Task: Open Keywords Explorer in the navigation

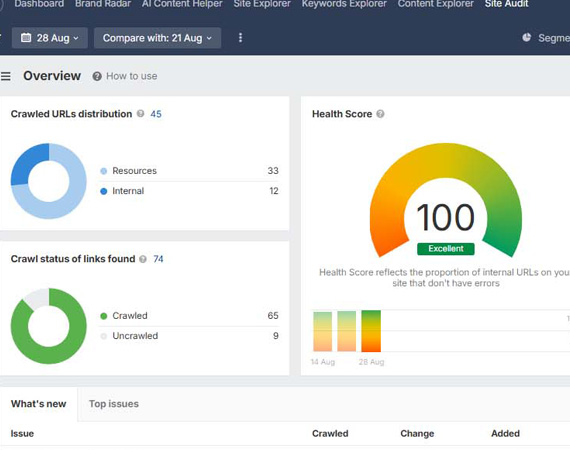Action: [x=344, y=4]
